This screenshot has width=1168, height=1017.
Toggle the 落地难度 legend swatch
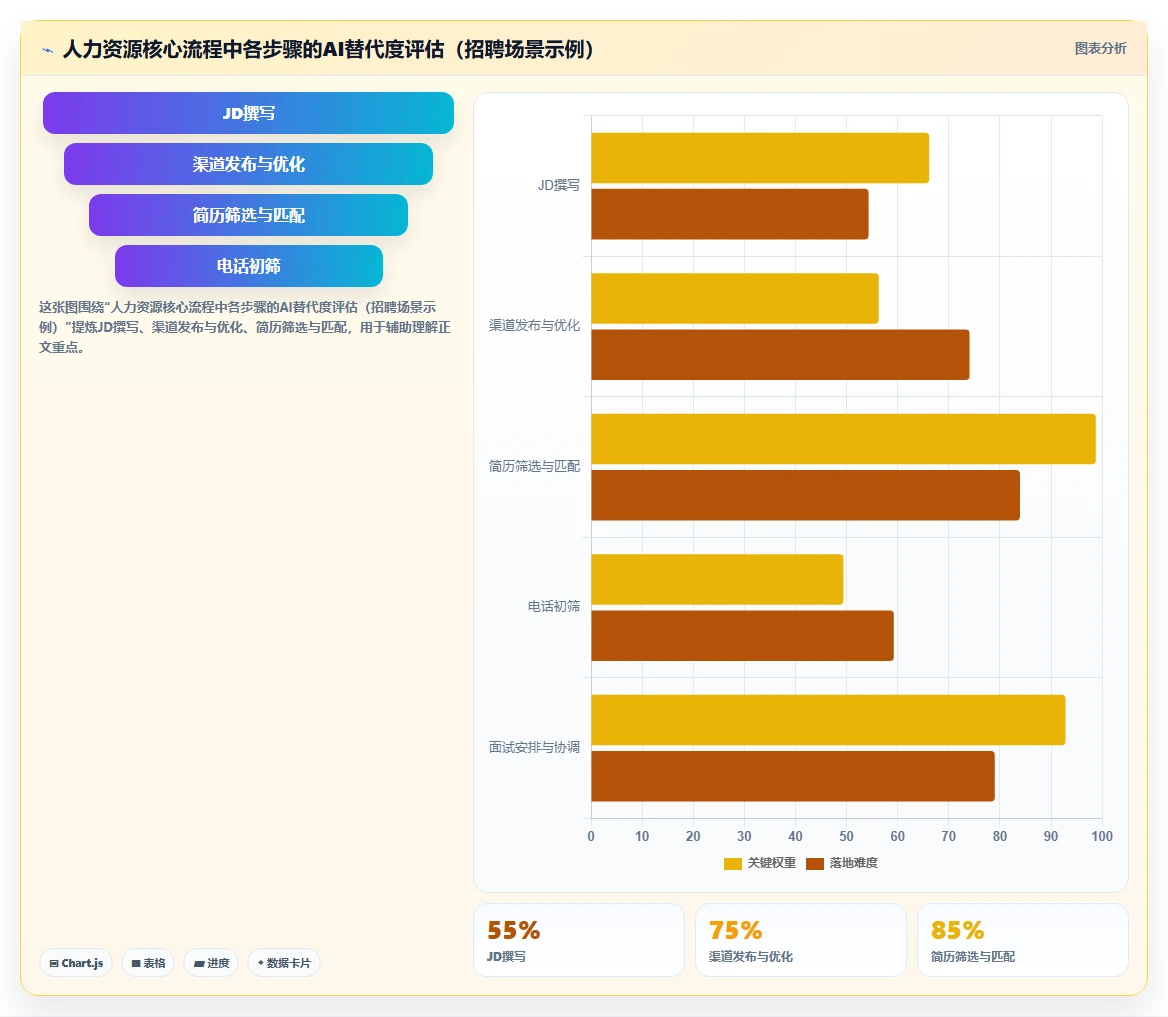(x=815, y=864)
